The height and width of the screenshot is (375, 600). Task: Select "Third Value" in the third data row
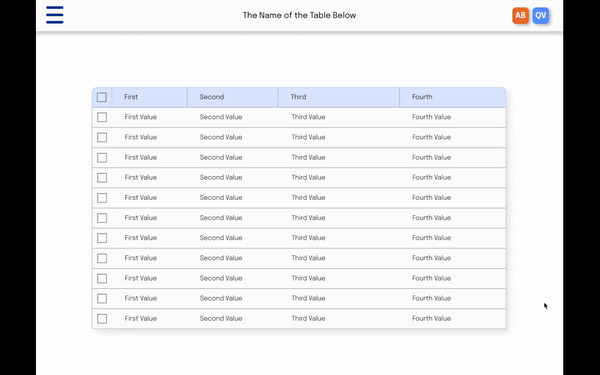[x=308, y=157]
